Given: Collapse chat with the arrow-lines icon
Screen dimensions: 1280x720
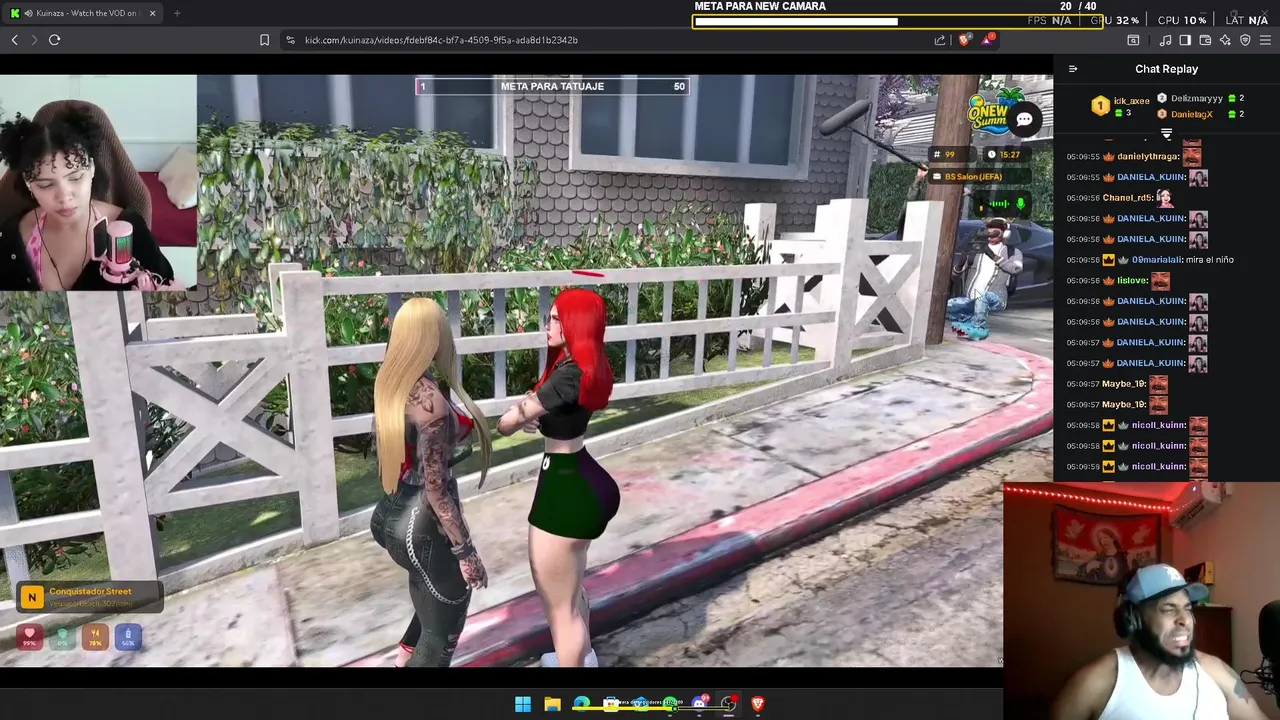Looking at the screenshot, I should click(1073, 69).
